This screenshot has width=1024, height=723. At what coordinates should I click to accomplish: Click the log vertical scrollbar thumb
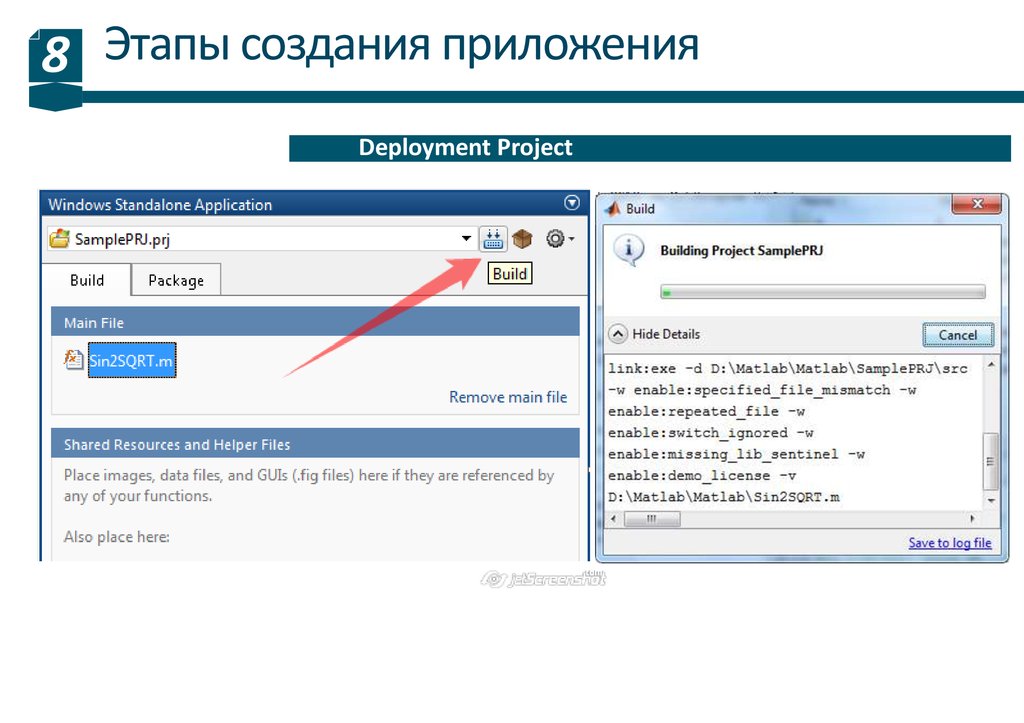coord(990,461)
